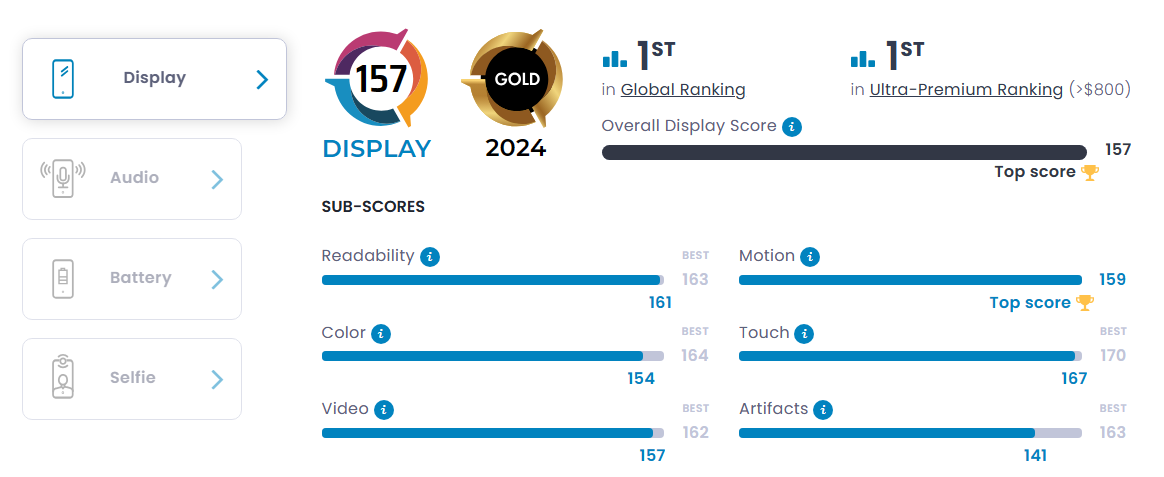Click the battery icon in sidebar
Viewport: 1164px width, 477px height.
point(62,279)
